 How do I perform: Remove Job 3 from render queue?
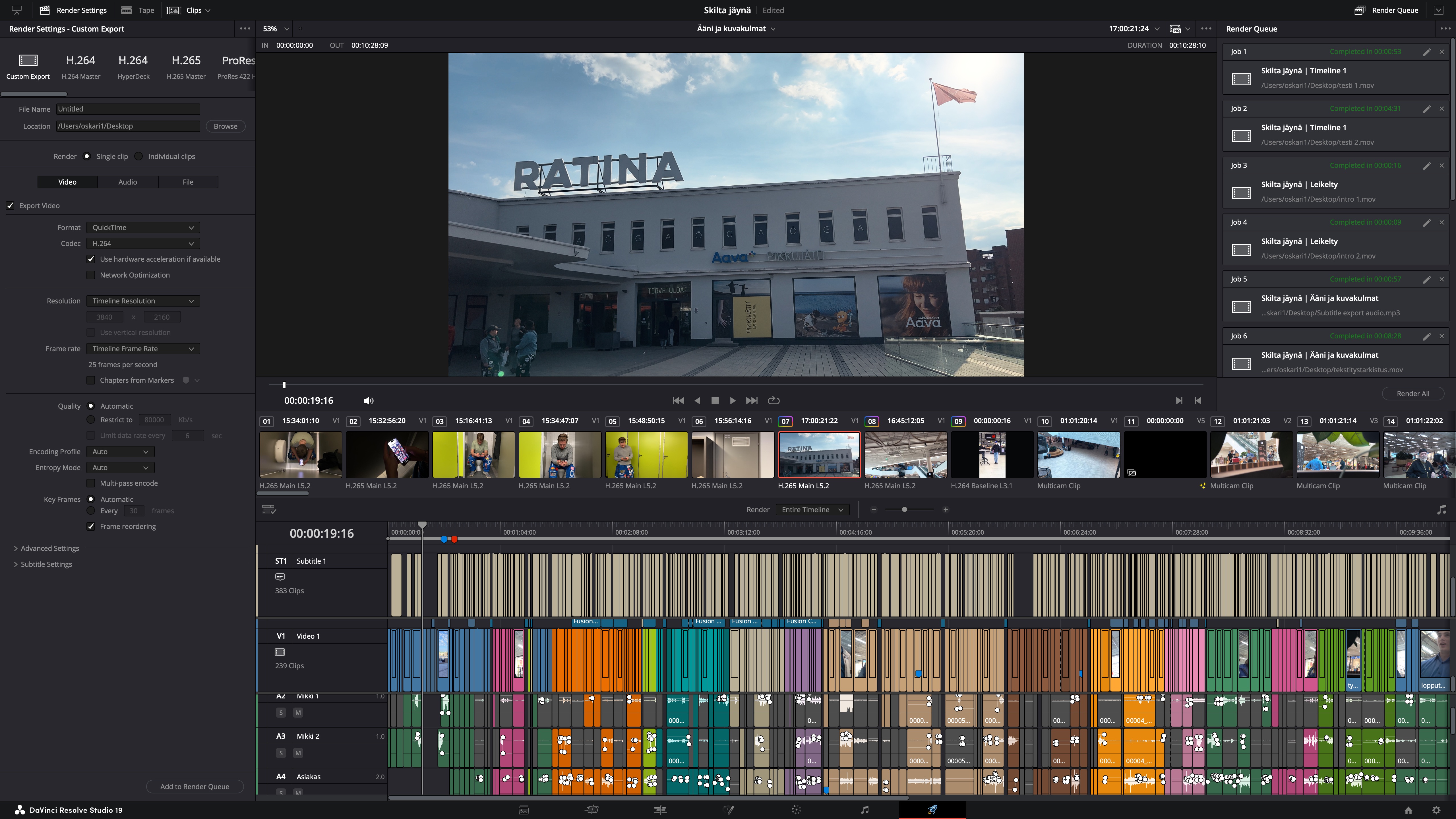pyautogui.click(x=1442, y=166)
